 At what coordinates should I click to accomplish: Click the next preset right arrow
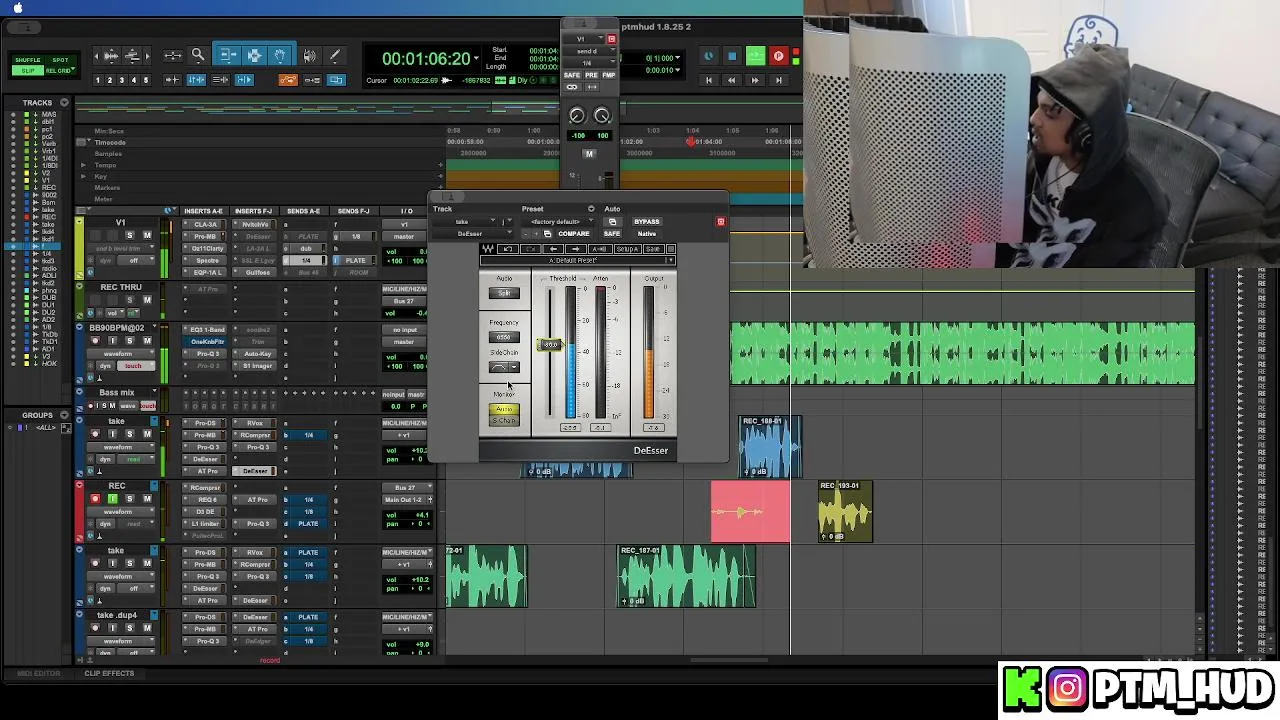(x=575, y=249)
